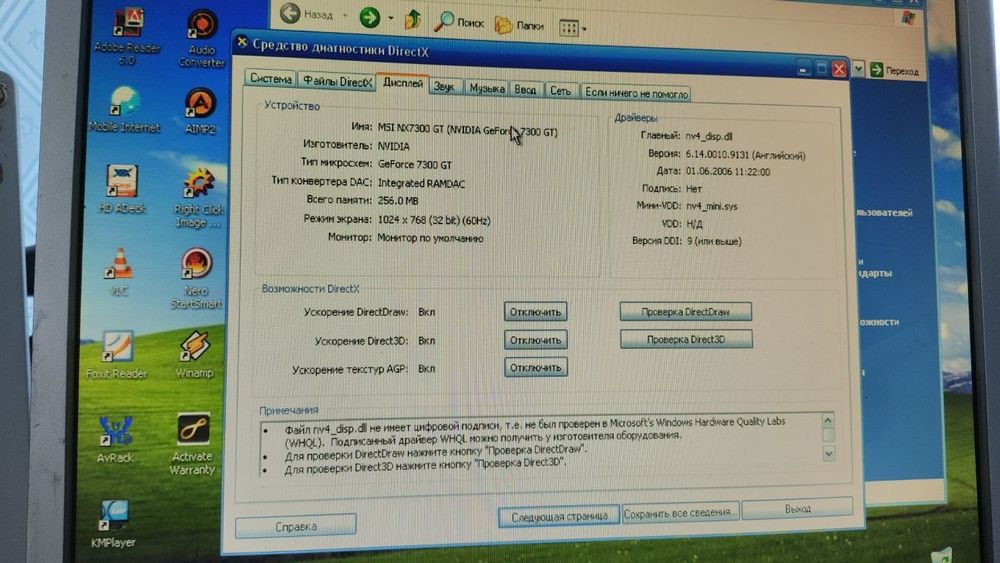Image resolution: width=1000 pixels, height=563 pixels.
Task: Disable AGP texture acceleration with Отключить
Action: click(x=535, y=367)
